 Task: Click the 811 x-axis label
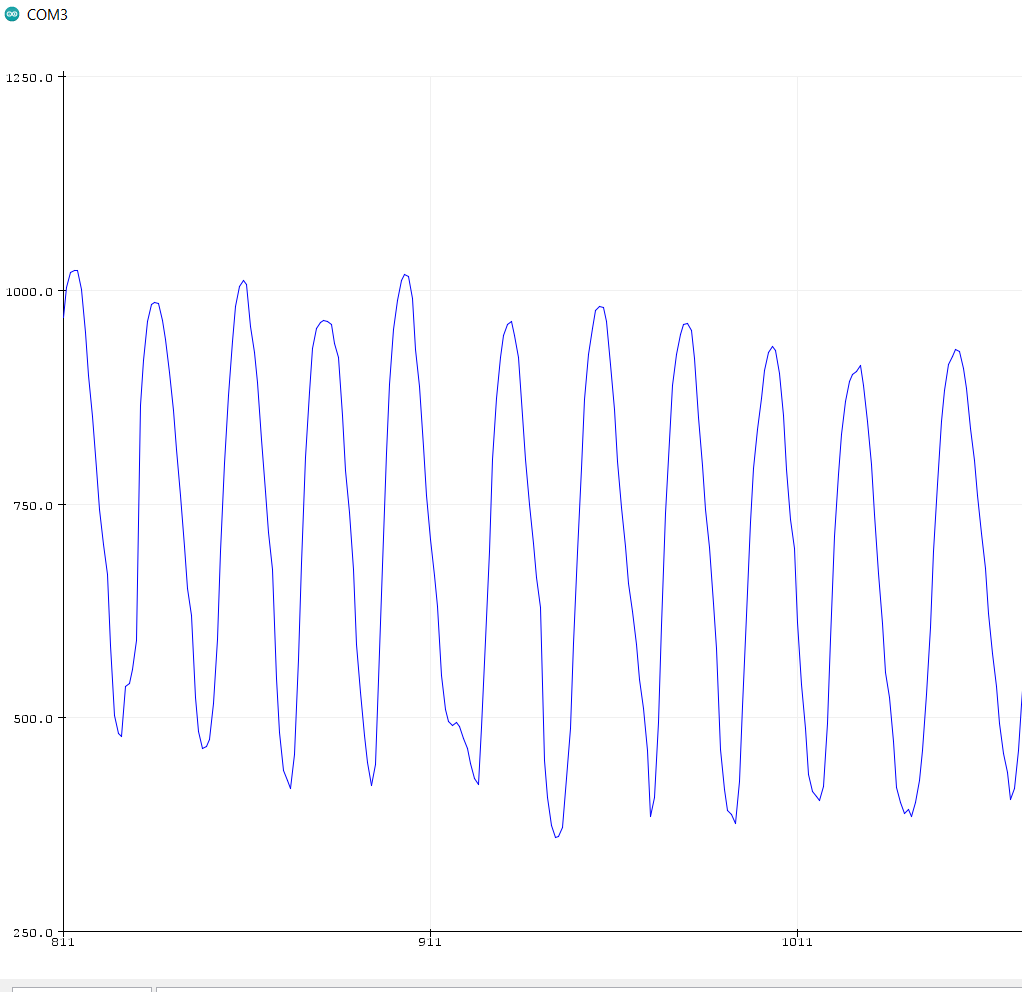click(x=63, y=941)
